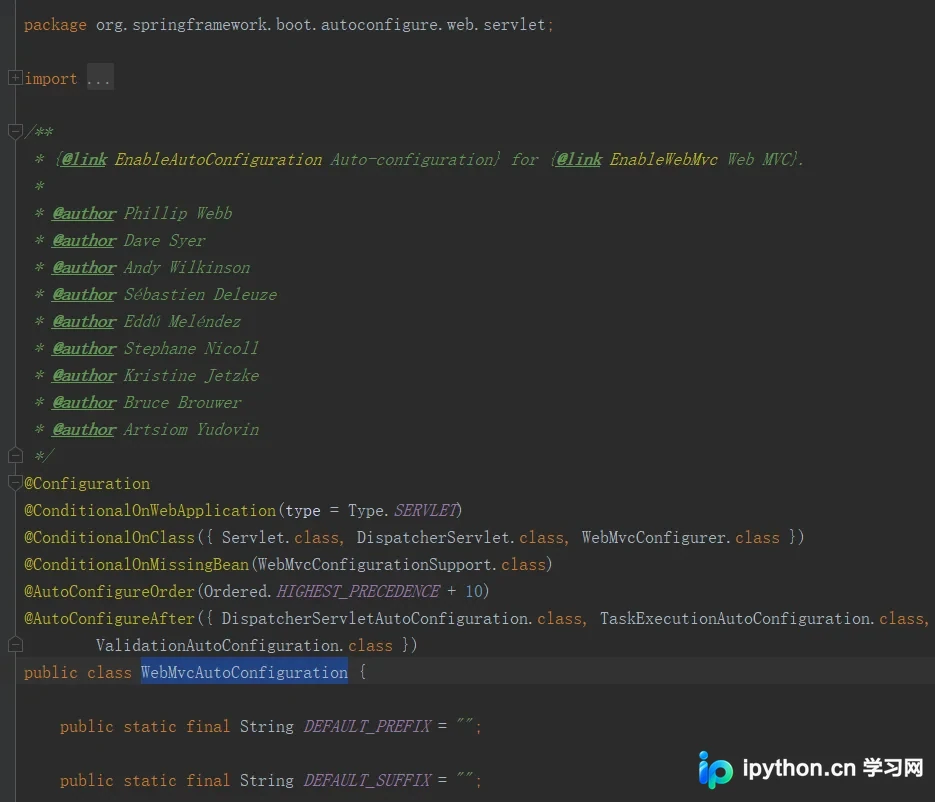Click the fold marker beside the Javadoc closing */
This screenshot has height=802, width=935.
(x=15, y=456)
